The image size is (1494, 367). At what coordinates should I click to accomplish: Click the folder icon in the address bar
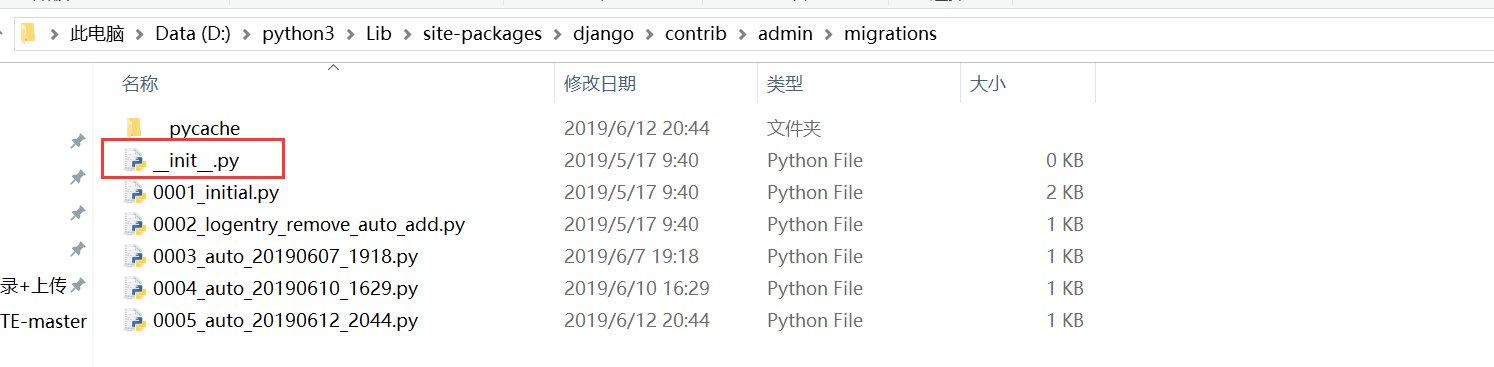tap(28, 34)
